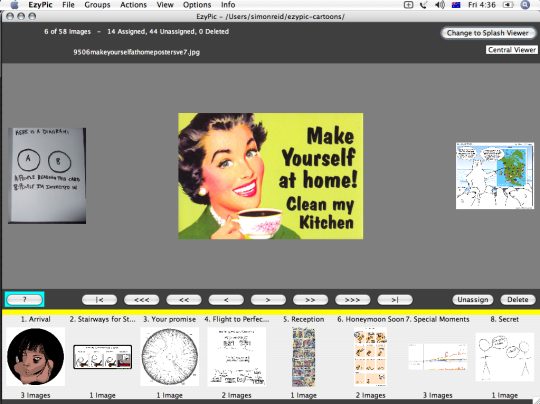The width and height of the screenshot is (540, 404).
Task: Click the '8. Secret' group label
Action: (505, 319)
